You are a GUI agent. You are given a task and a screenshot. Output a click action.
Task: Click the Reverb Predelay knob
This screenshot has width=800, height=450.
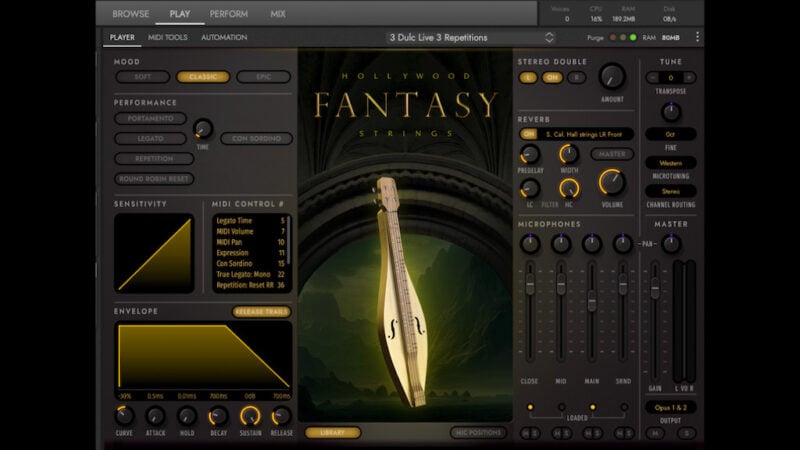coord(530,154)
